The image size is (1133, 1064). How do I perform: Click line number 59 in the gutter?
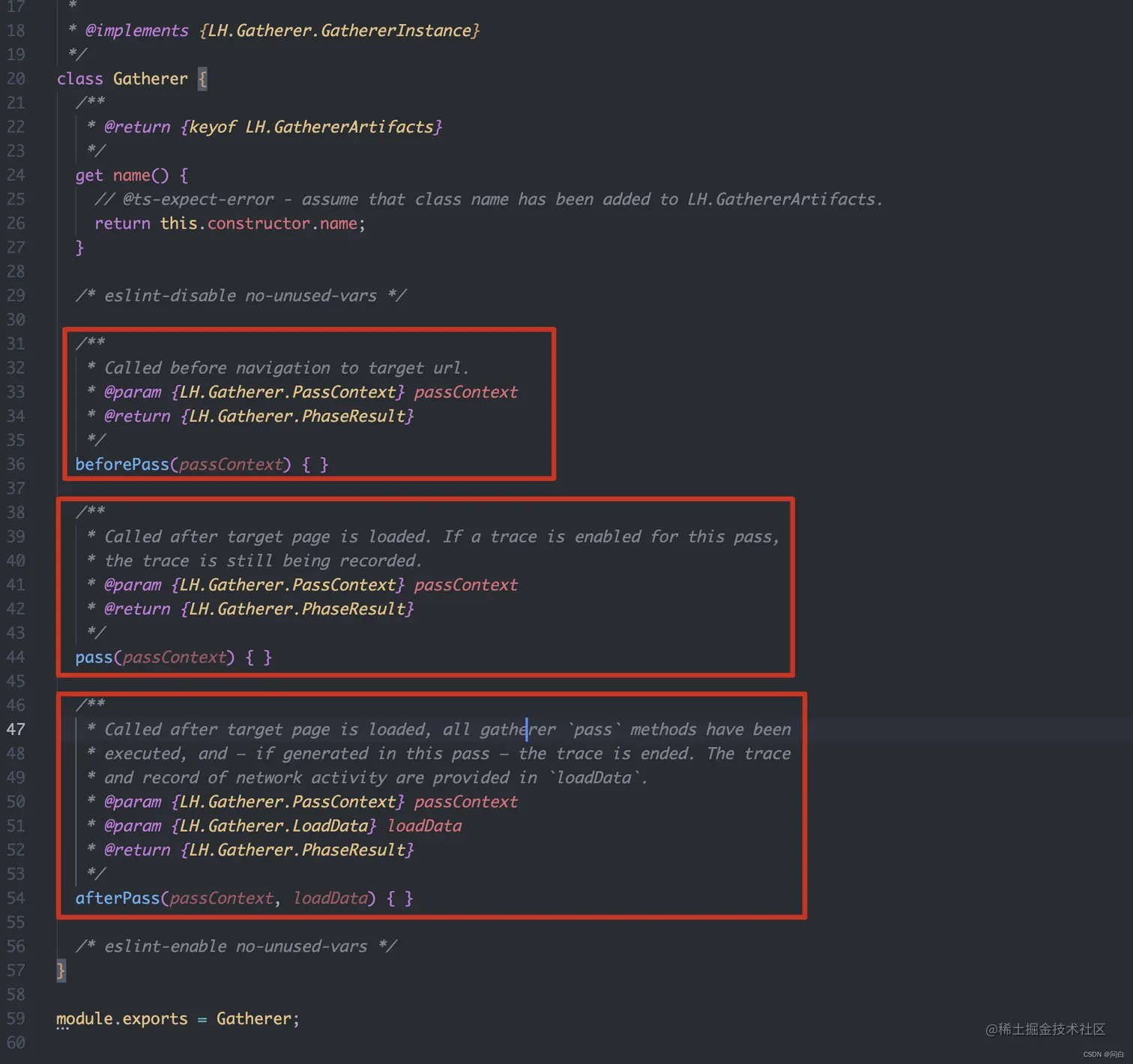pyautogui.click(x=16, y=1019)
